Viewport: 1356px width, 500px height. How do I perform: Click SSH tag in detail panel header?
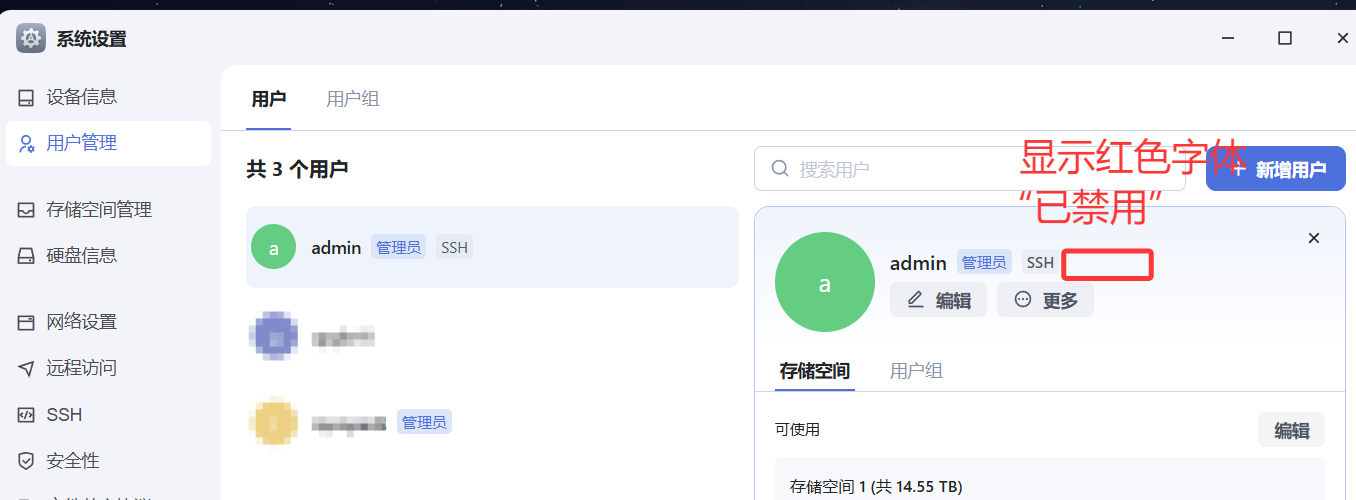tap(1040, 262)
